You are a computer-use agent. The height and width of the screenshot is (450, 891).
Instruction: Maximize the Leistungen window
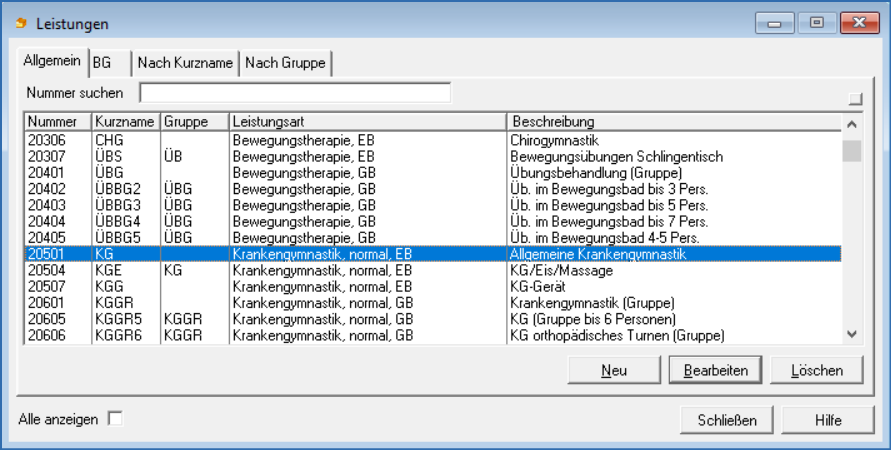tap(817, 23)
